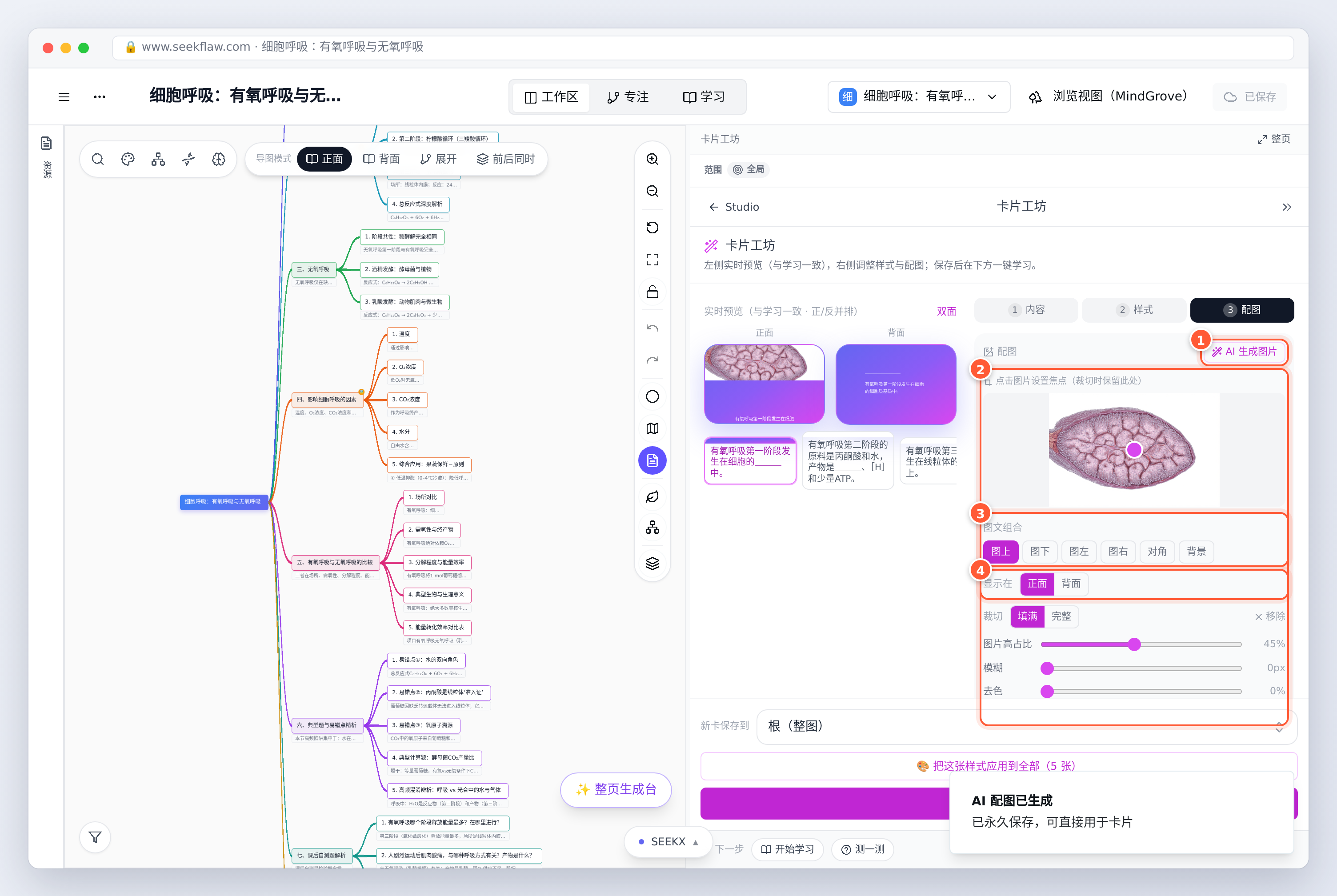Image resolution: width=1337 pixels, height=896 pixels.
Task: Click the highlighted card document icon
Action: click(652, 460)
